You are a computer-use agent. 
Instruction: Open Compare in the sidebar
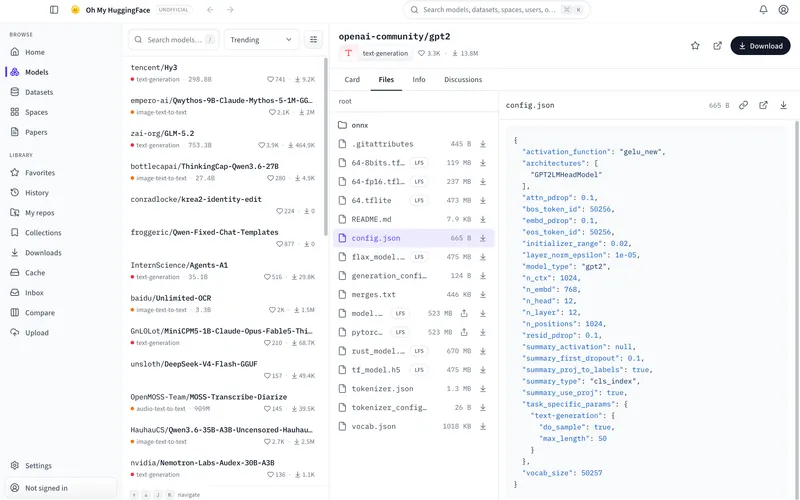pos(61,313)
